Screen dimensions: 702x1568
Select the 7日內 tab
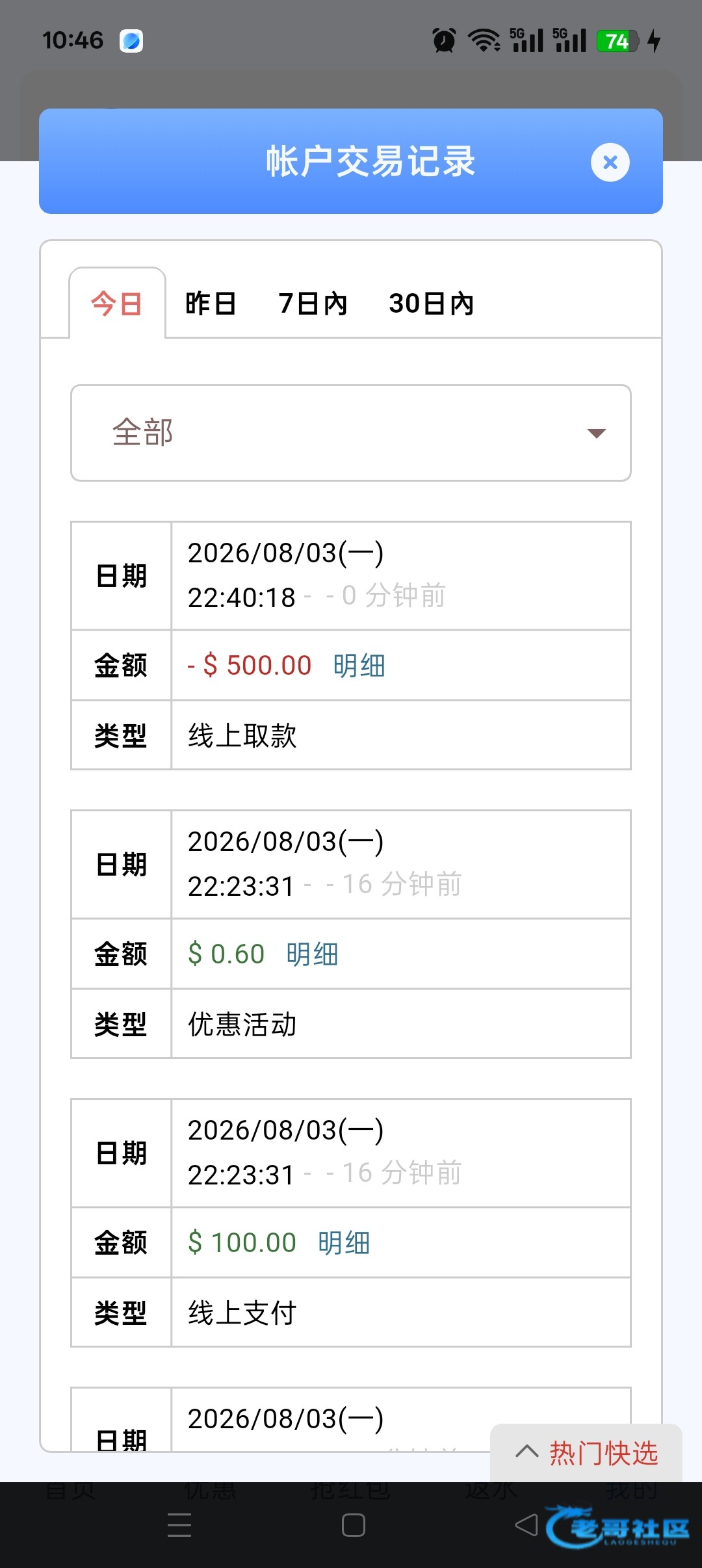(313, 304)
